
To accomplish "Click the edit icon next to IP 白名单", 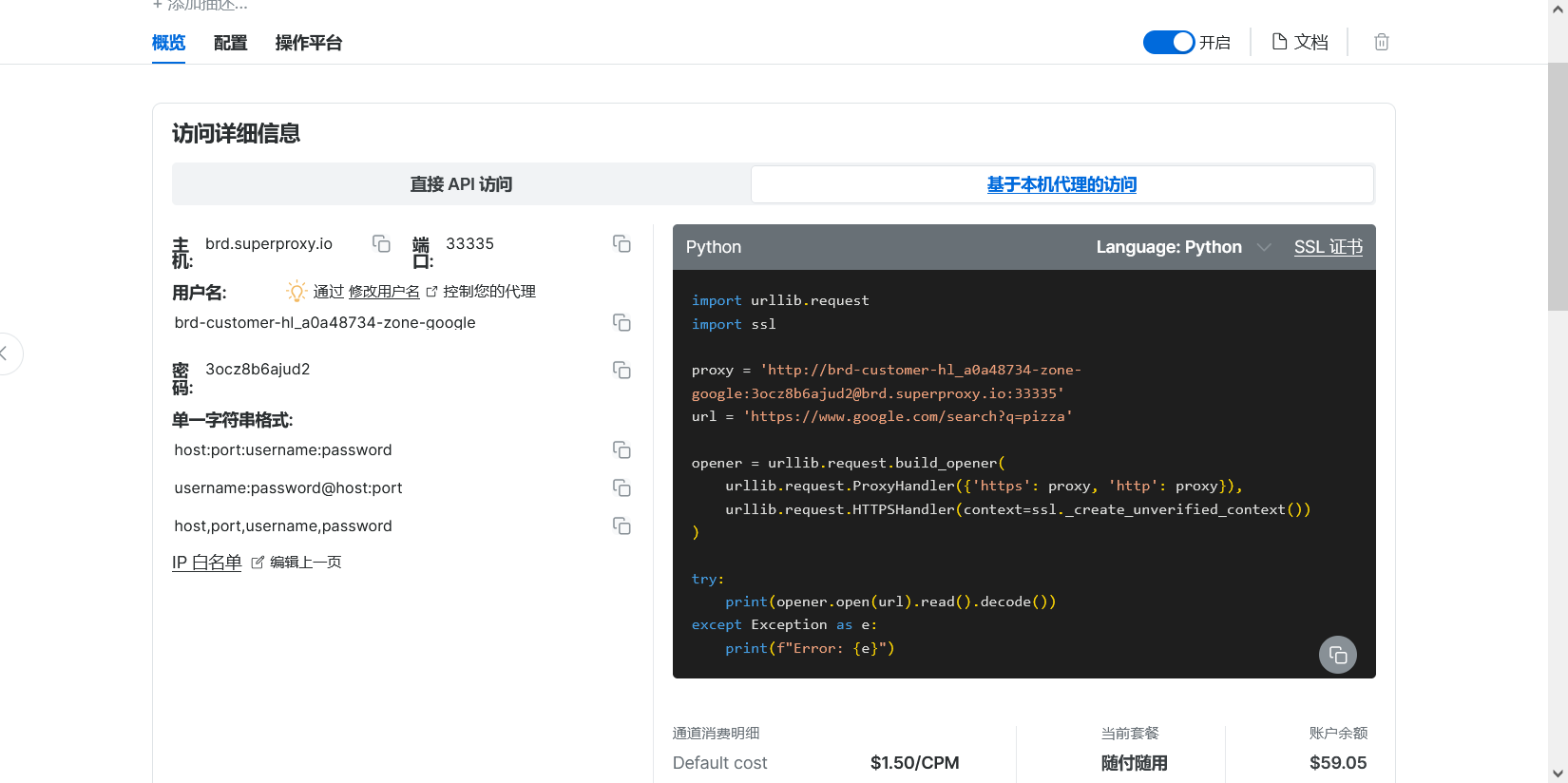I will point(257,563).
